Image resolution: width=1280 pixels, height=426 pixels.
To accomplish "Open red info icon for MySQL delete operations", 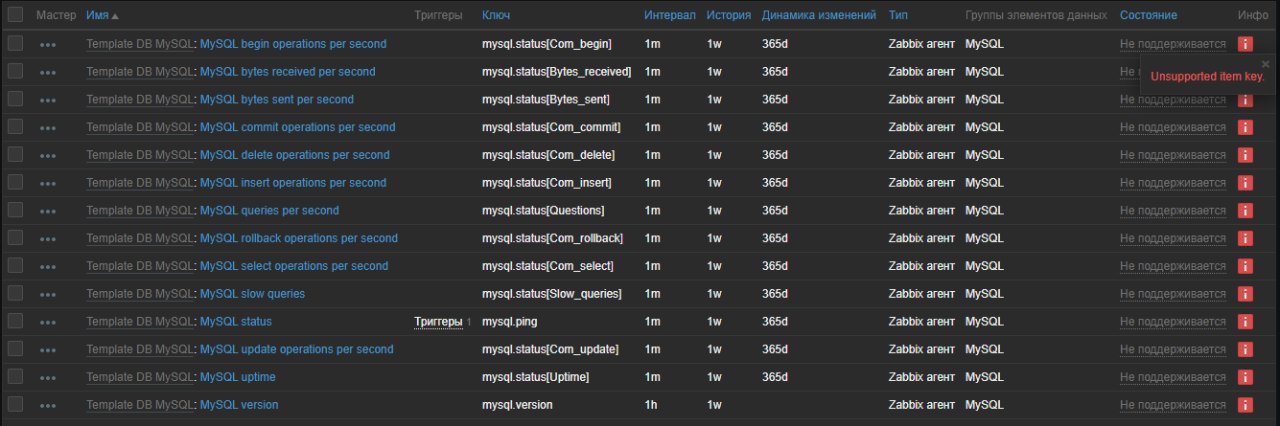I will pyautogui.click(x=1245, y=155).
